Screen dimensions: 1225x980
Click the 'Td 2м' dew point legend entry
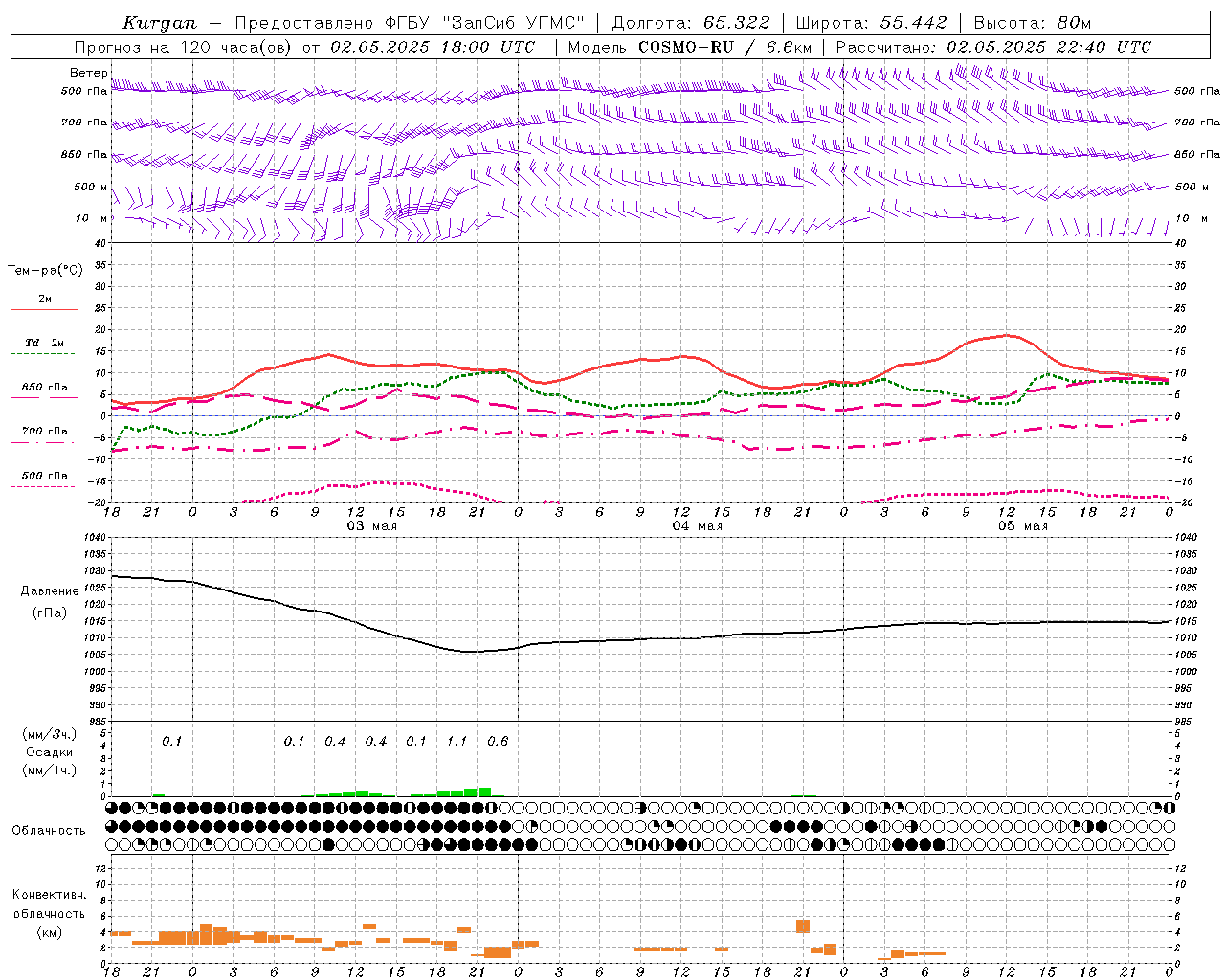pos(44,343)
